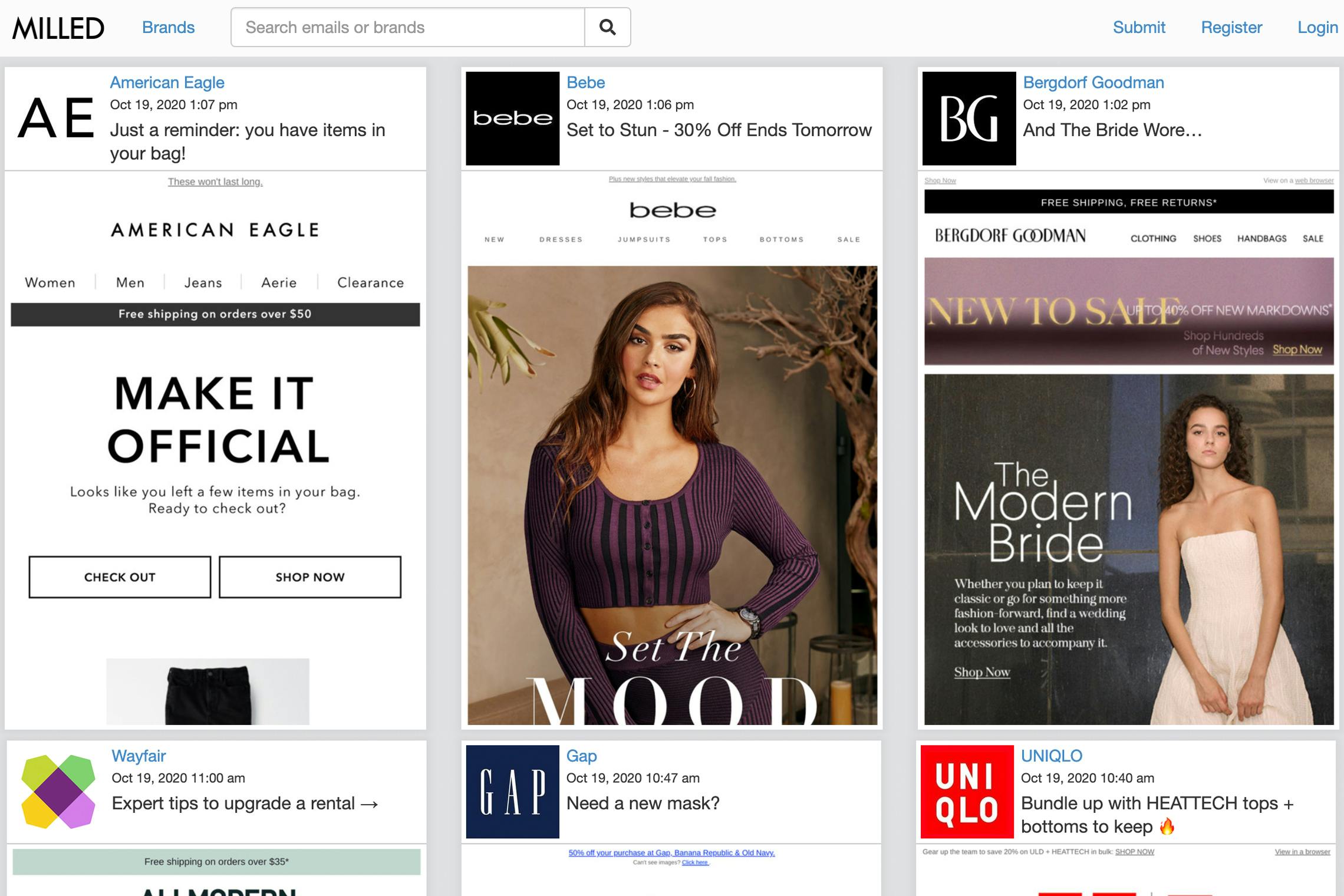Click the red UNIQLO logo

pyautogui.click(x=967, y=792)
